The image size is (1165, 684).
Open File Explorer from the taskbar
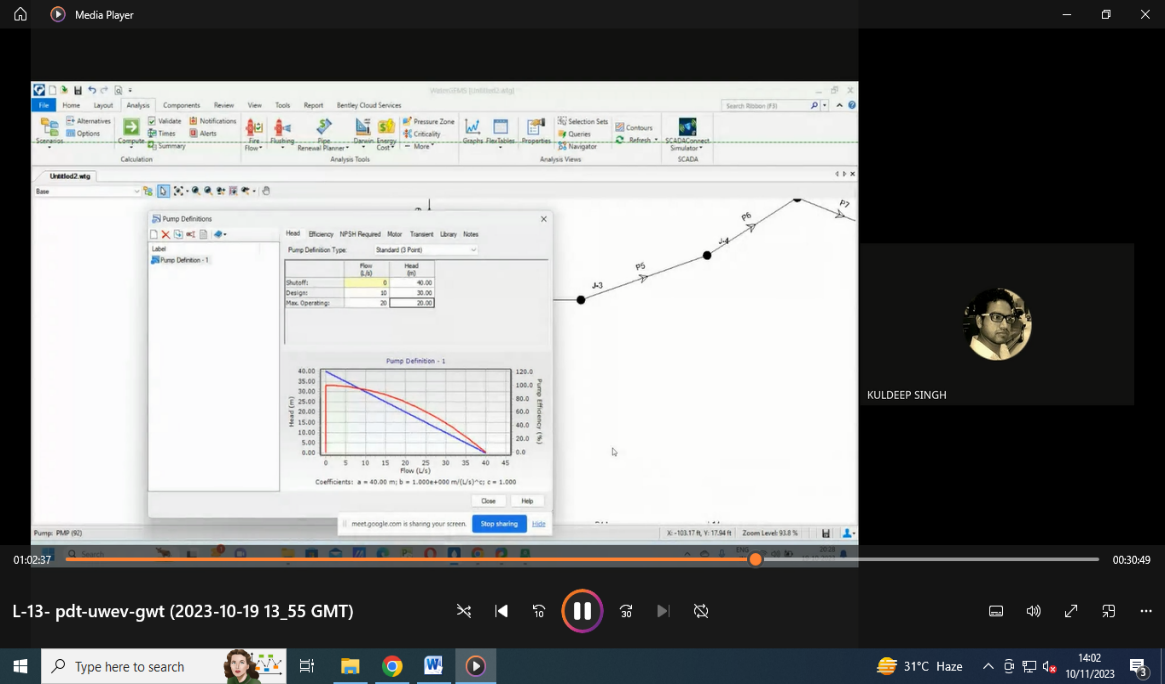tap(350, 666)
